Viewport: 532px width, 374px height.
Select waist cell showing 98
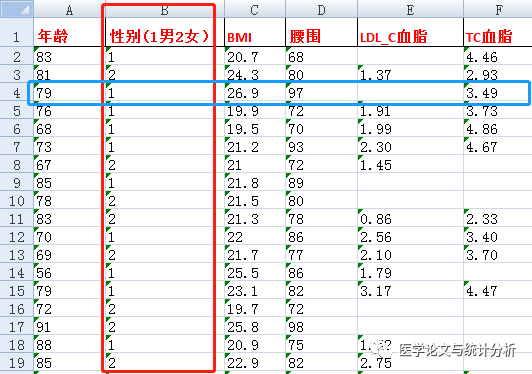coord(321,327)
